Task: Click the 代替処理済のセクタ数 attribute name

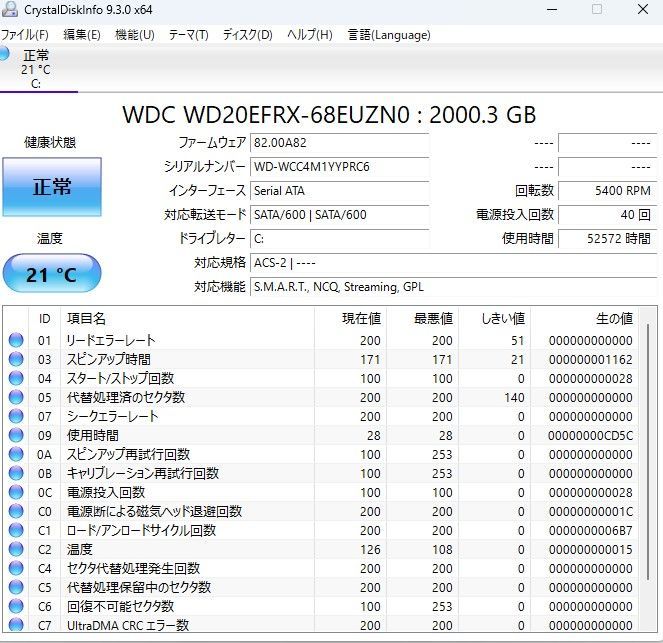Action: 126,397
